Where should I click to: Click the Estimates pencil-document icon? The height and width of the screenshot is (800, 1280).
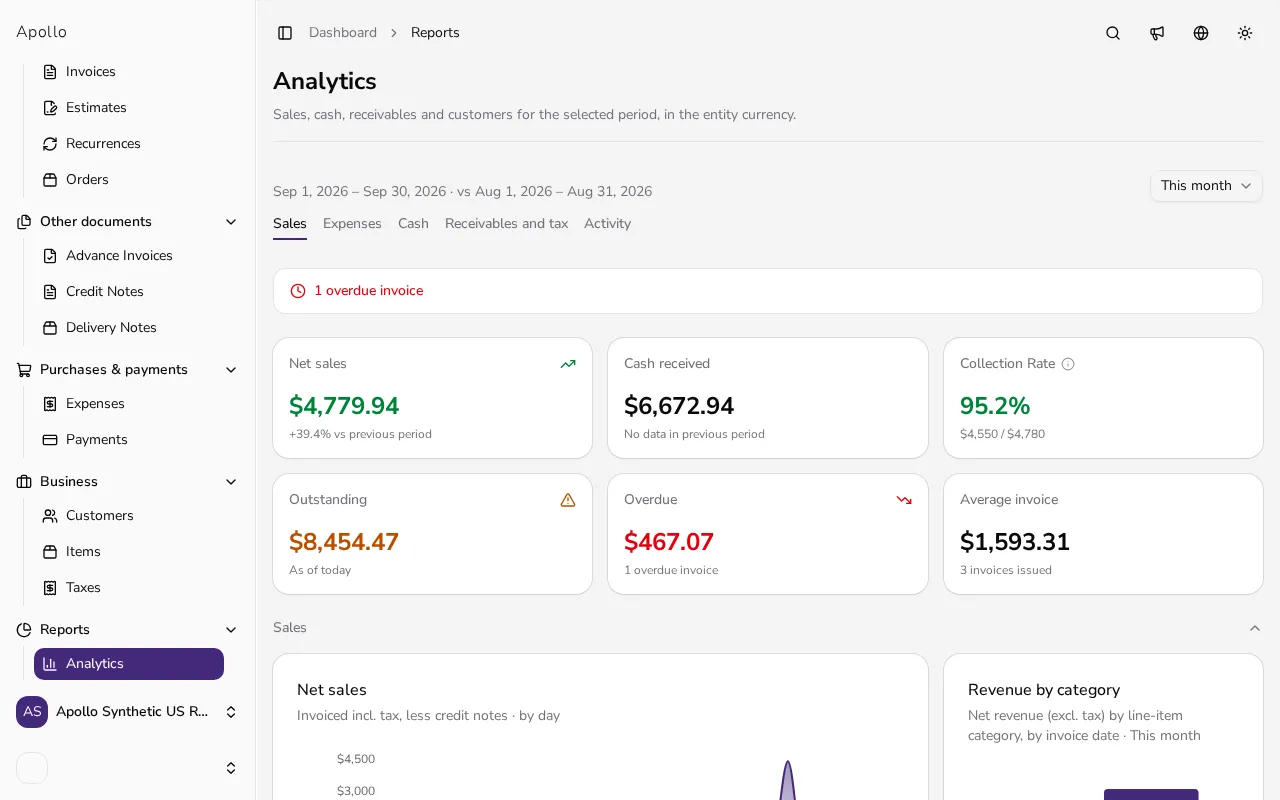50,108
